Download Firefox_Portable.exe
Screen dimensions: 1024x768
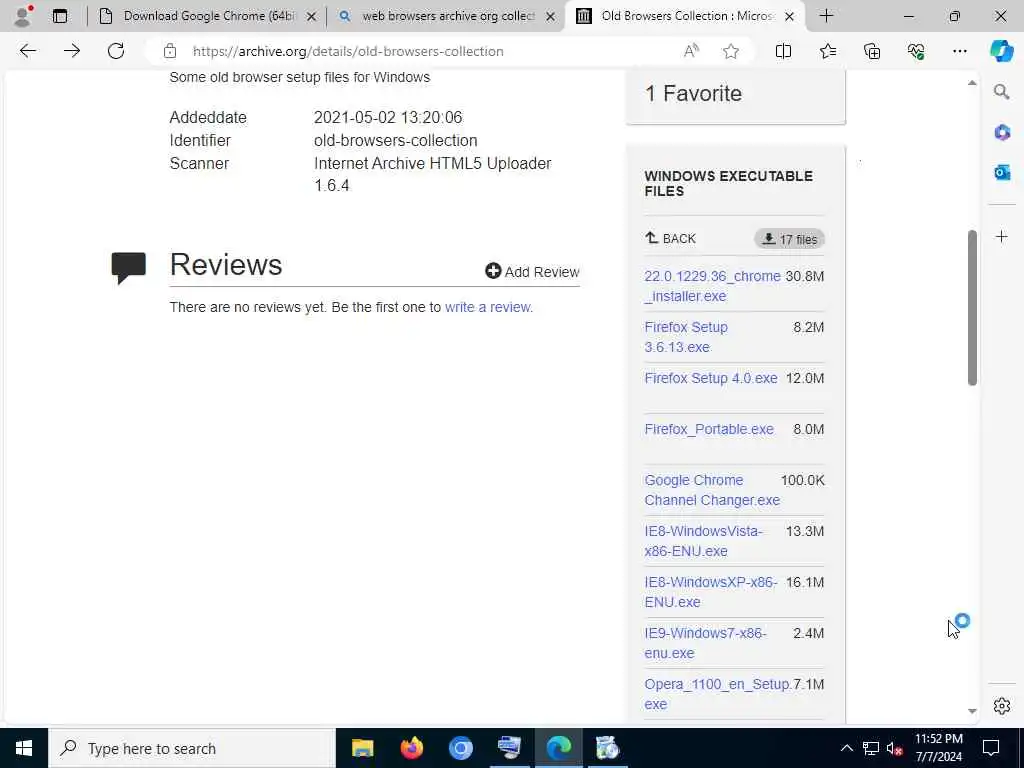tap(709, 429)
